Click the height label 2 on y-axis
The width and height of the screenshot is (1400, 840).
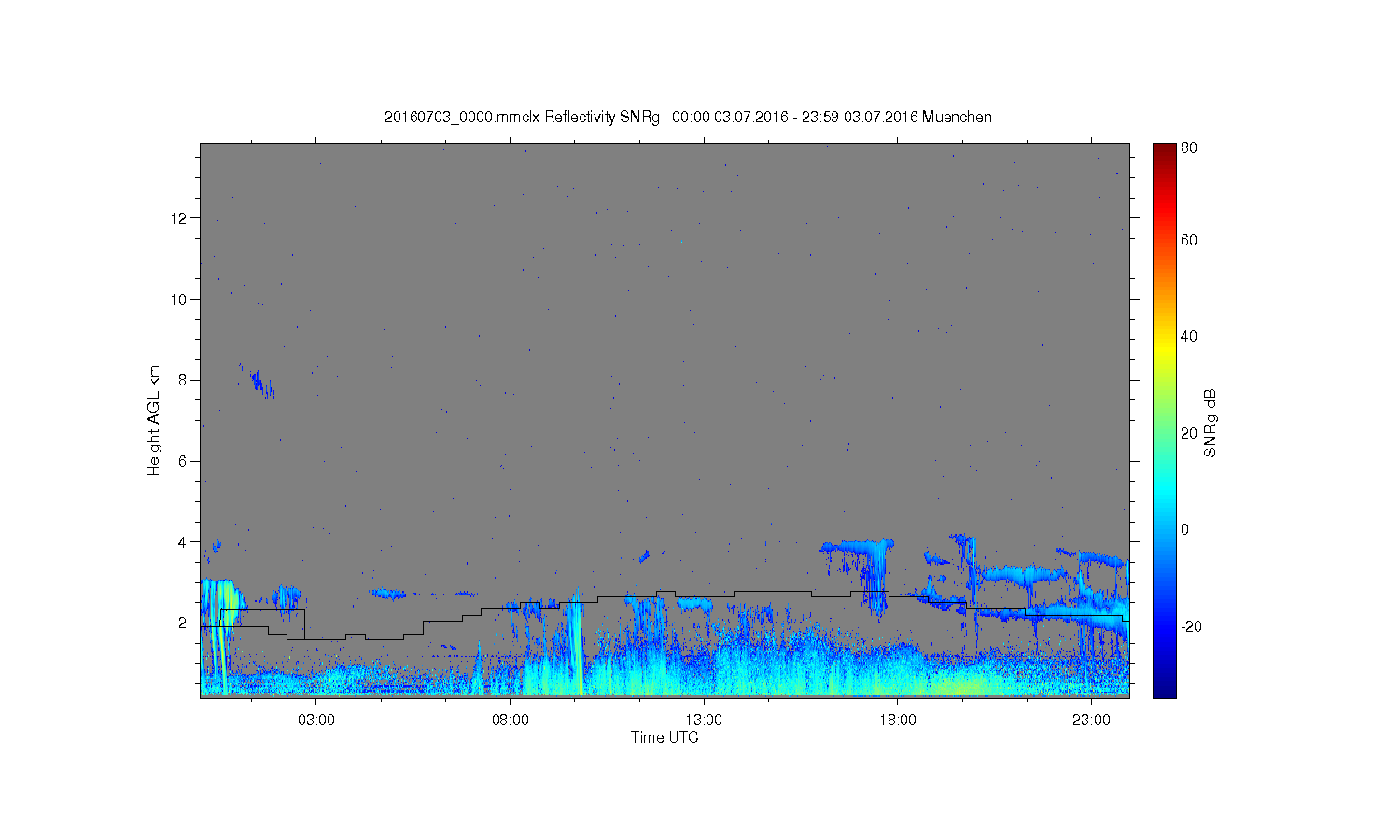tap(184, 623)
